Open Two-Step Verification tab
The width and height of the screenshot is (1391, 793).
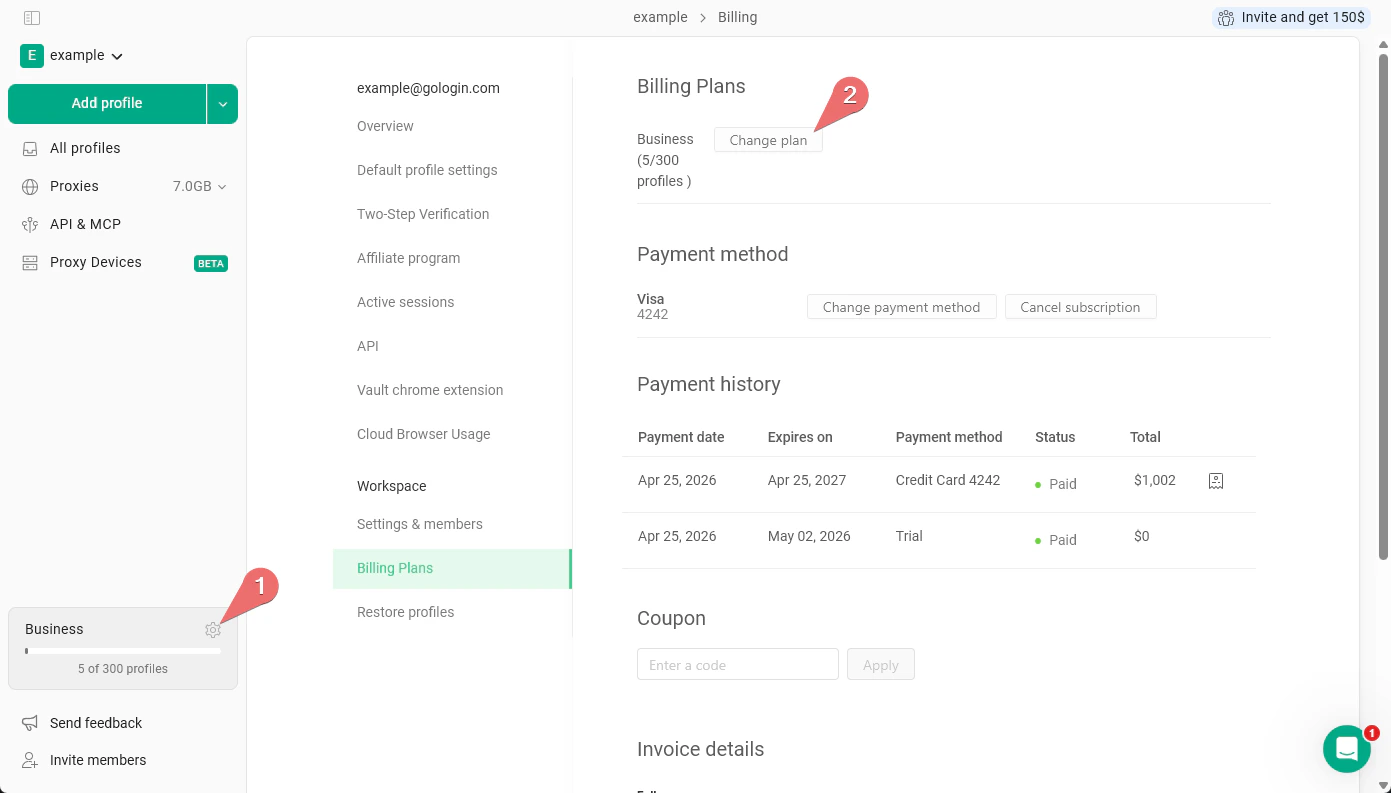(x=423, y=214)
